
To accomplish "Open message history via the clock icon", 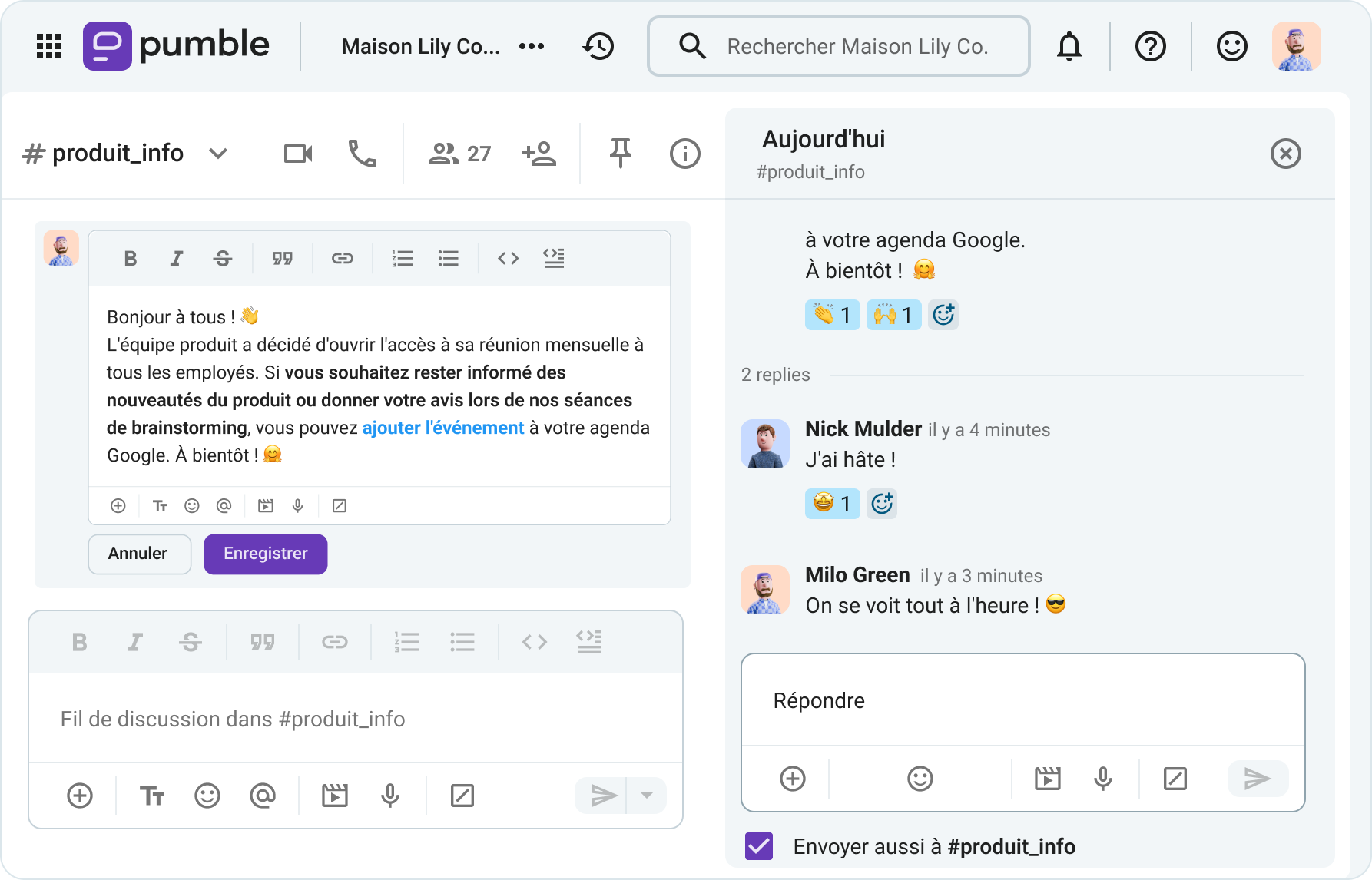I will (598, 46).
